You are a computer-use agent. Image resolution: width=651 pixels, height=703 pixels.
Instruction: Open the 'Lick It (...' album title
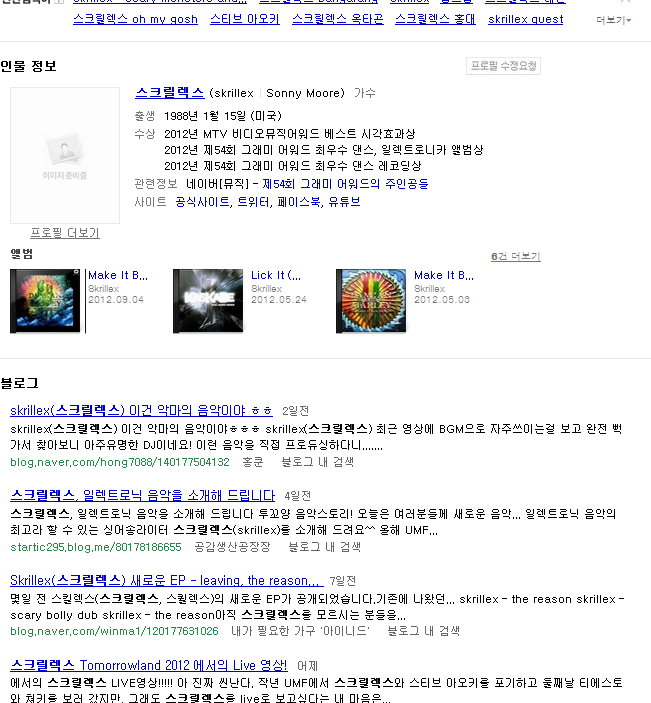coord(276,275)
